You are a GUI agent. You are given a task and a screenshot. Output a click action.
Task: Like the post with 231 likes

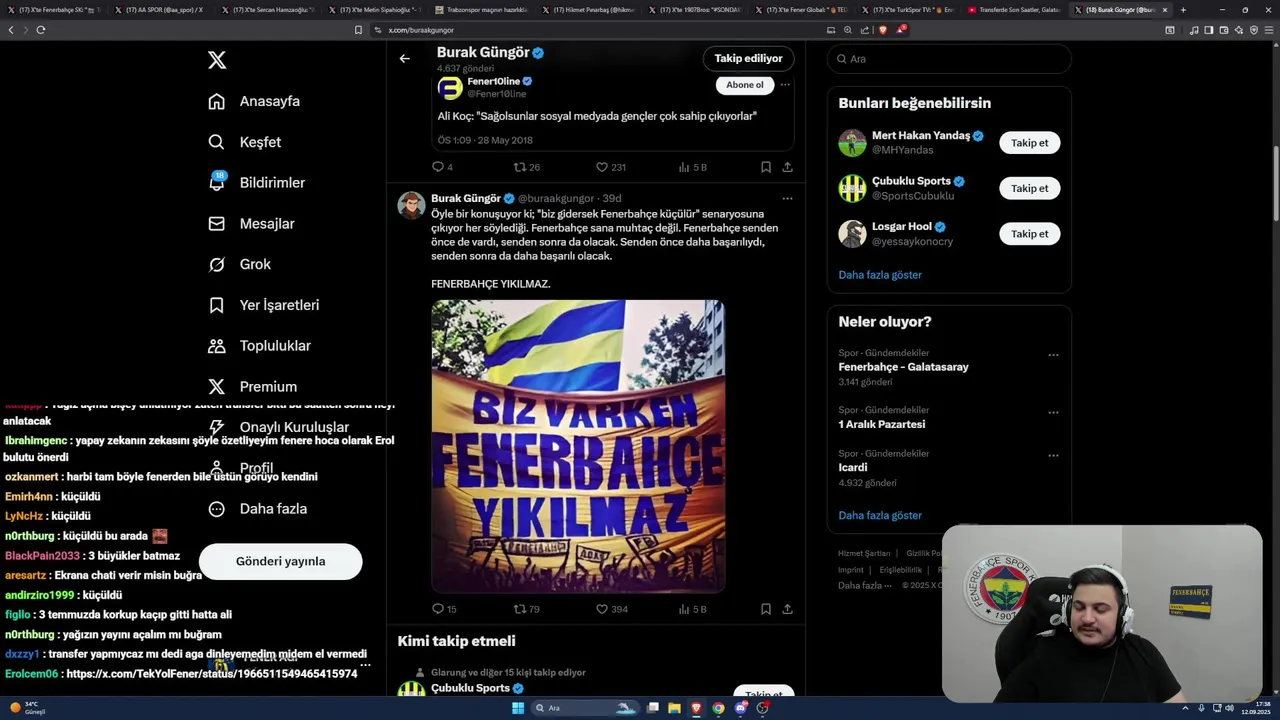tap(610, 167)
